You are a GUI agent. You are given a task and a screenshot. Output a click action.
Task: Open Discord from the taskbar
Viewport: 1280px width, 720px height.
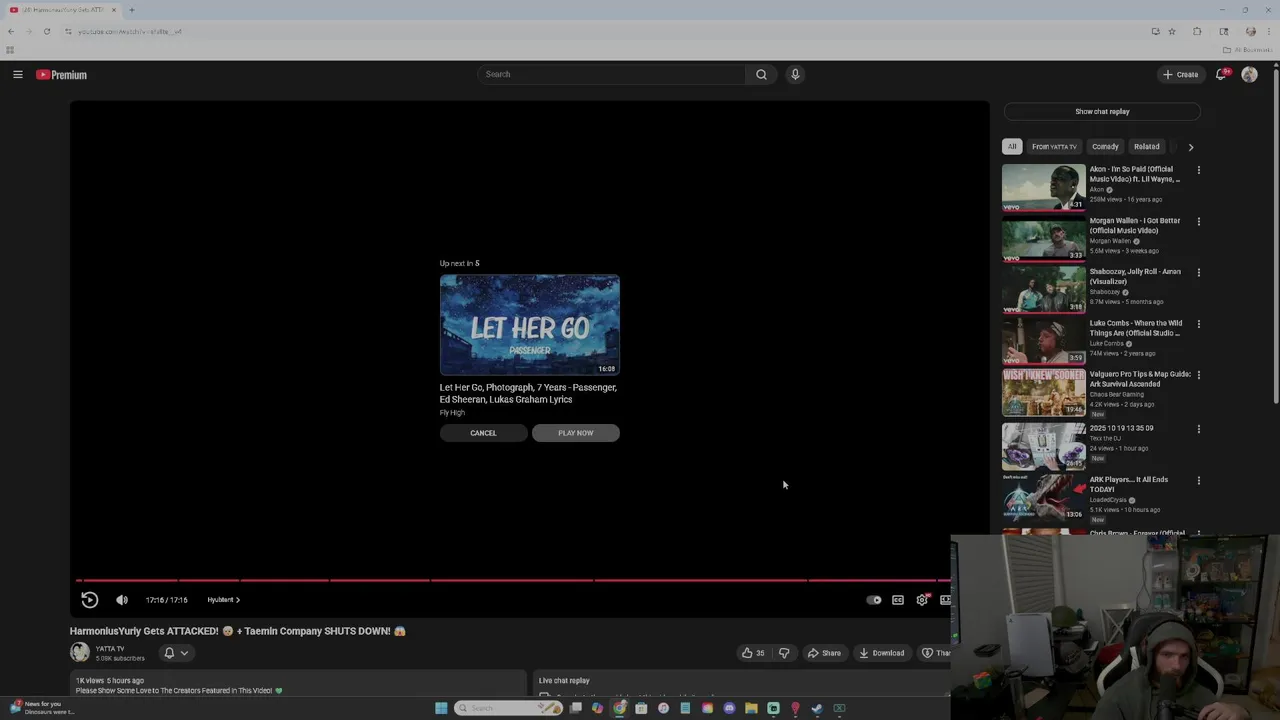(x=729, y=708)
